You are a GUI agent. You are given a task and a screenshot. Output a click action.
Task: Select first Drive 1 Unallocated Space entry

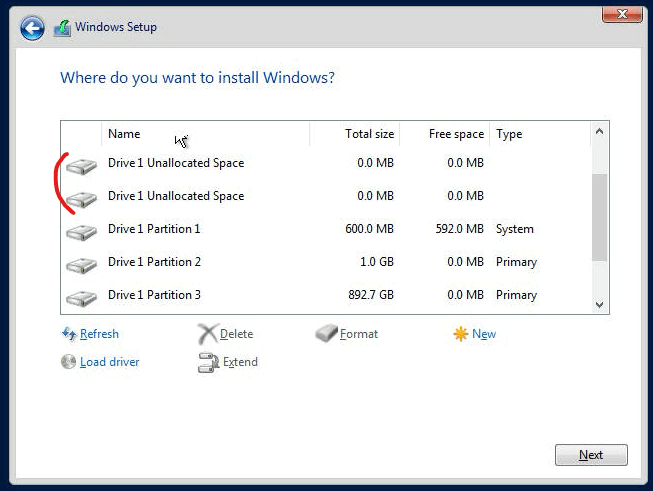326,163
